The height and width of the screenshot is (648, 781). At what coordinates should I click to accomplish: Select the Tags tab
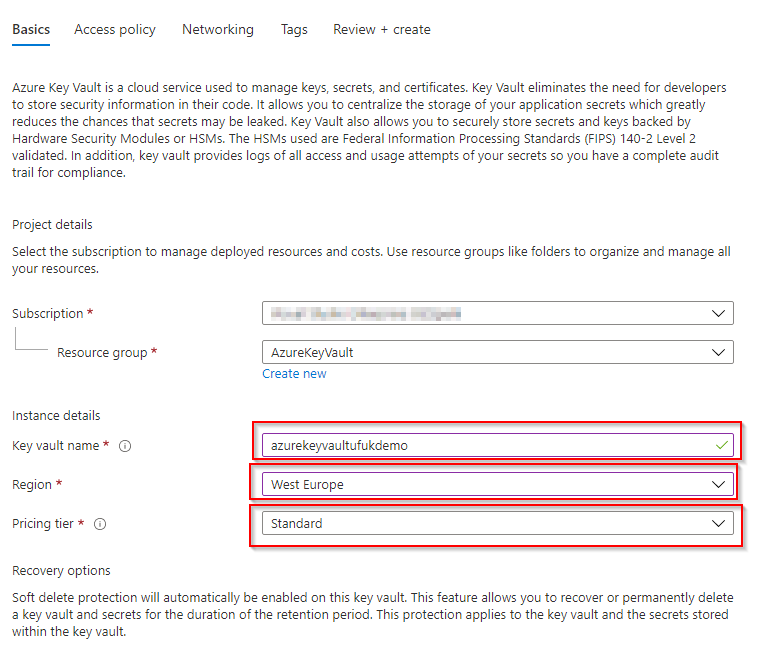pos(294,29)
